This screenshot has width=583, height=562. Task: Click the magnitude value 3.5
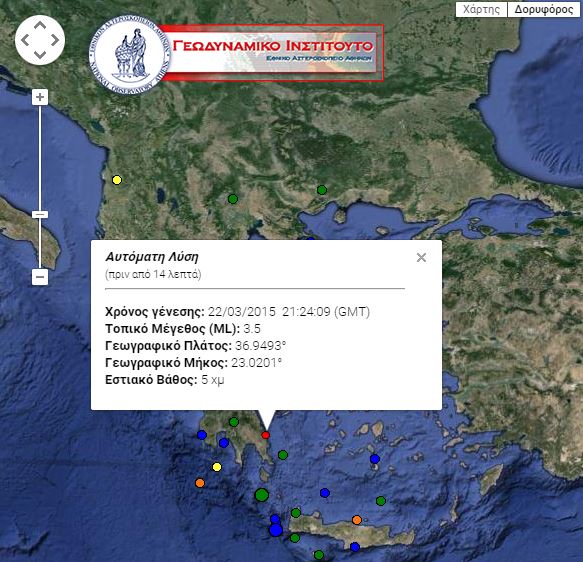click(252, 329)
